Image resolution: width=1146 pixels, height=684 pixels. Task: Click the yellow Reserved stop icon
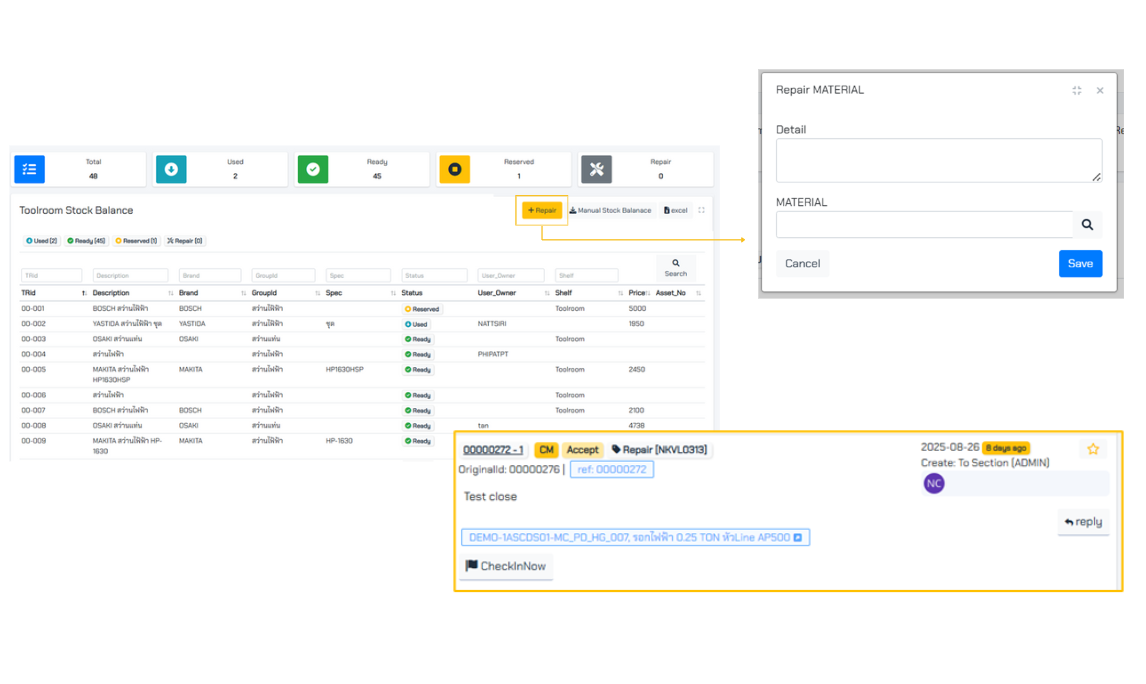coord(454,169)
